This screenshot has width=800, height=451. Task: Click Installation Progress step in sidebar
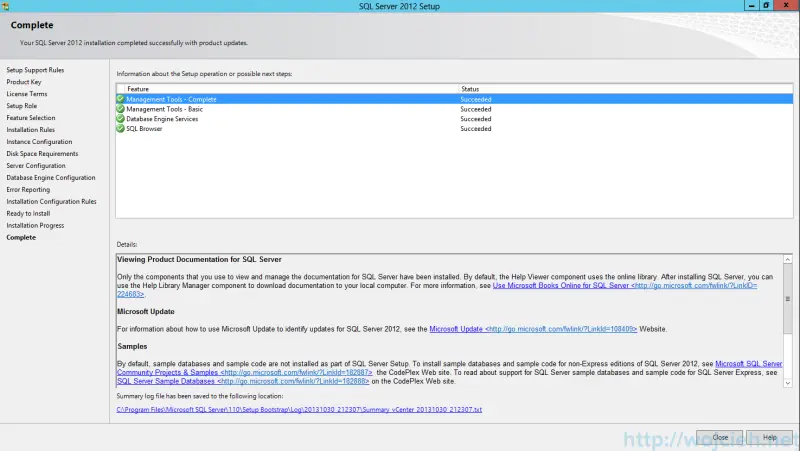[x=35, y=225]
